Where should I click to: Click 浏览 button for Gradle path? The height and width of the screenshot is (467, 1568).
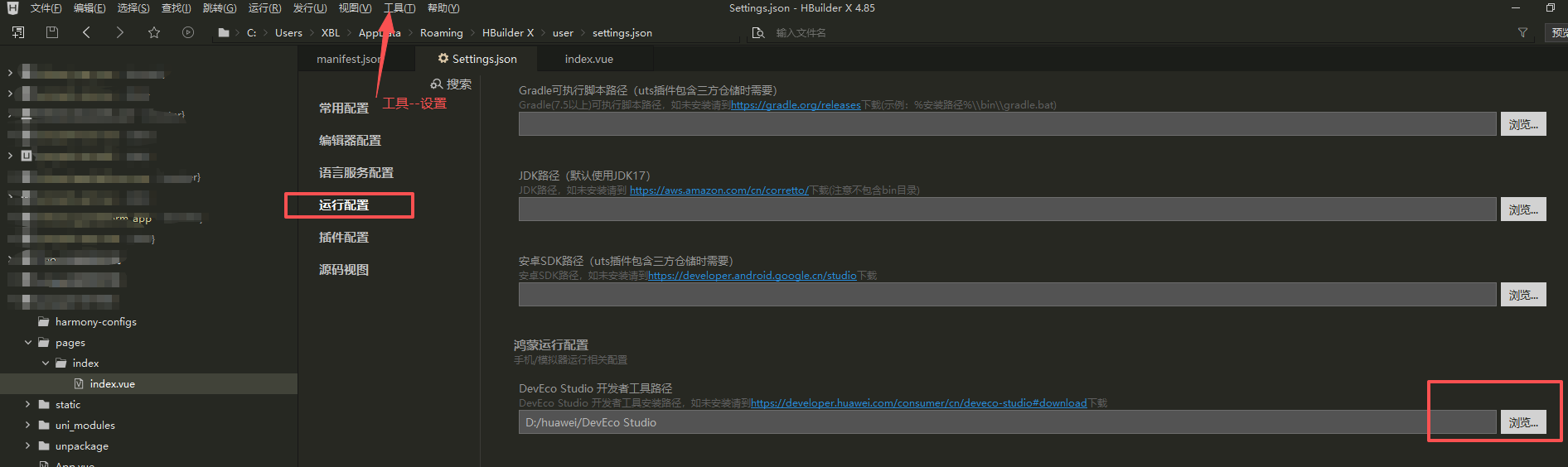[1523, 124]
